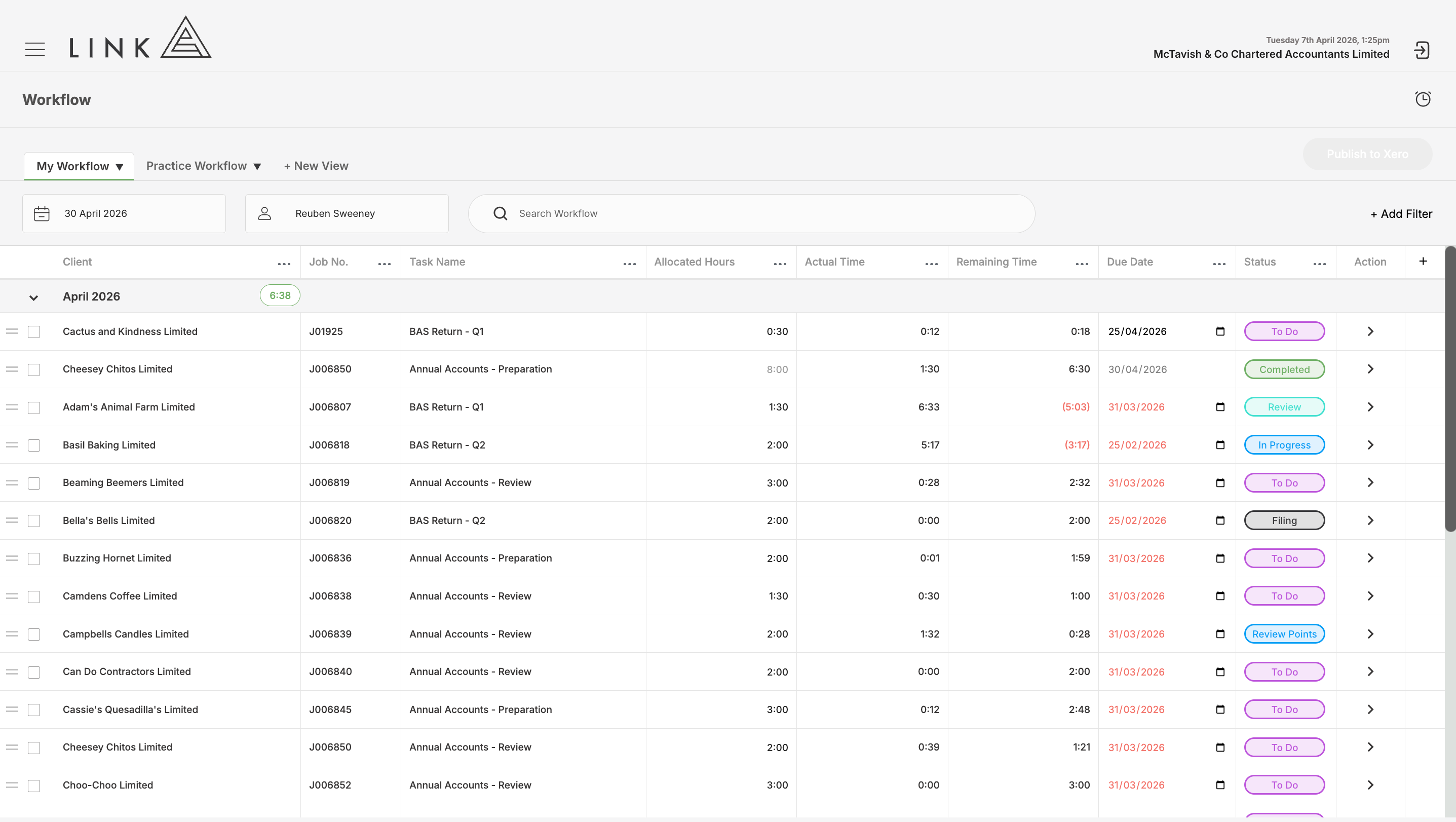
Task: Open Remaining Time column options ellipsis
Action: (1082, 264)
